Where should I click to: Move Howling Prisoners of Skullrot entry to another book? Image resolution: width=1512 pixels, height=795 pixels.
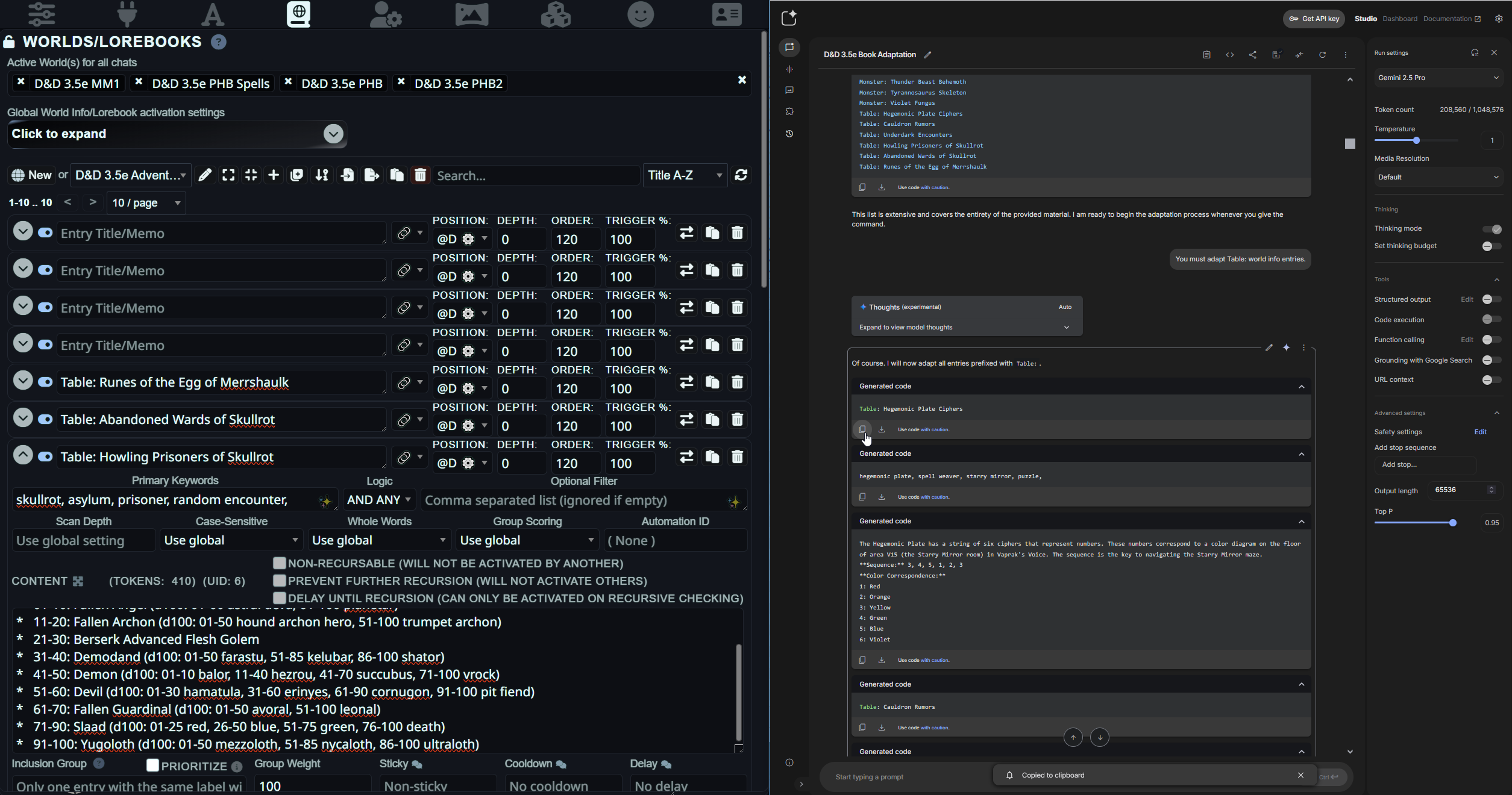[x=686, y=457]
